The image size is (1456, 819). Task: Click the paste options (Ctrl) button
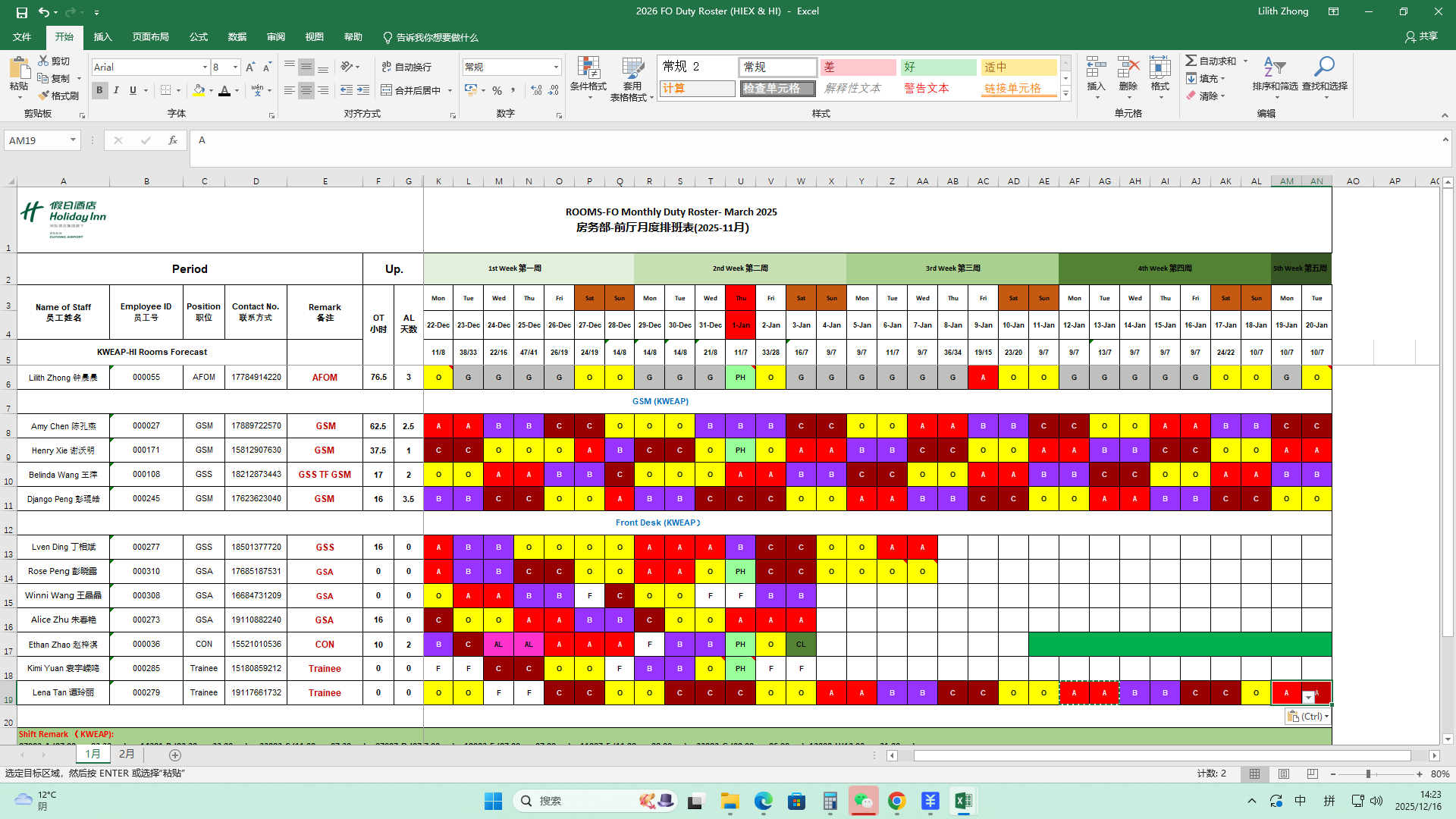pos(1307,717)
